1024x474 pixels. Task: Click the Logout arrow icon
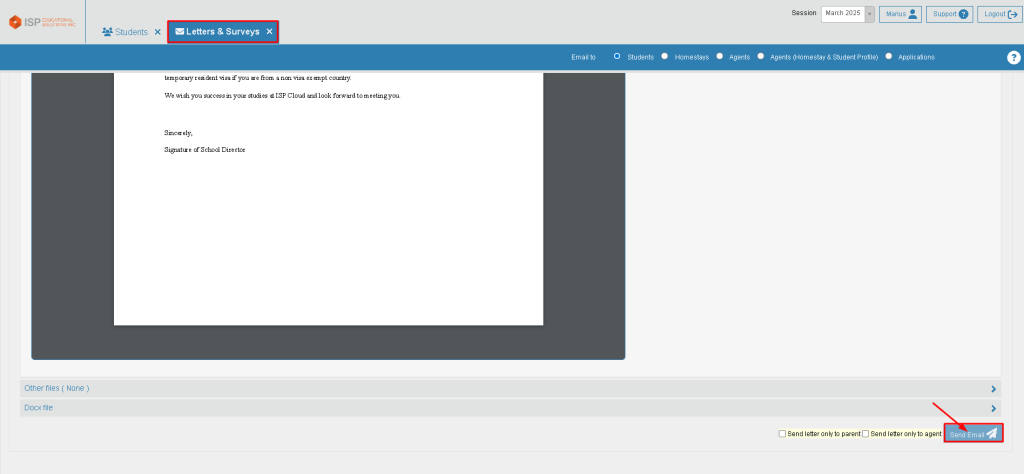(1013, 14)
